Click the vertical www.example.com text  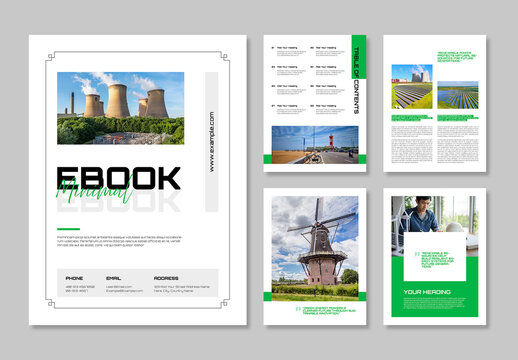[212, 142]
